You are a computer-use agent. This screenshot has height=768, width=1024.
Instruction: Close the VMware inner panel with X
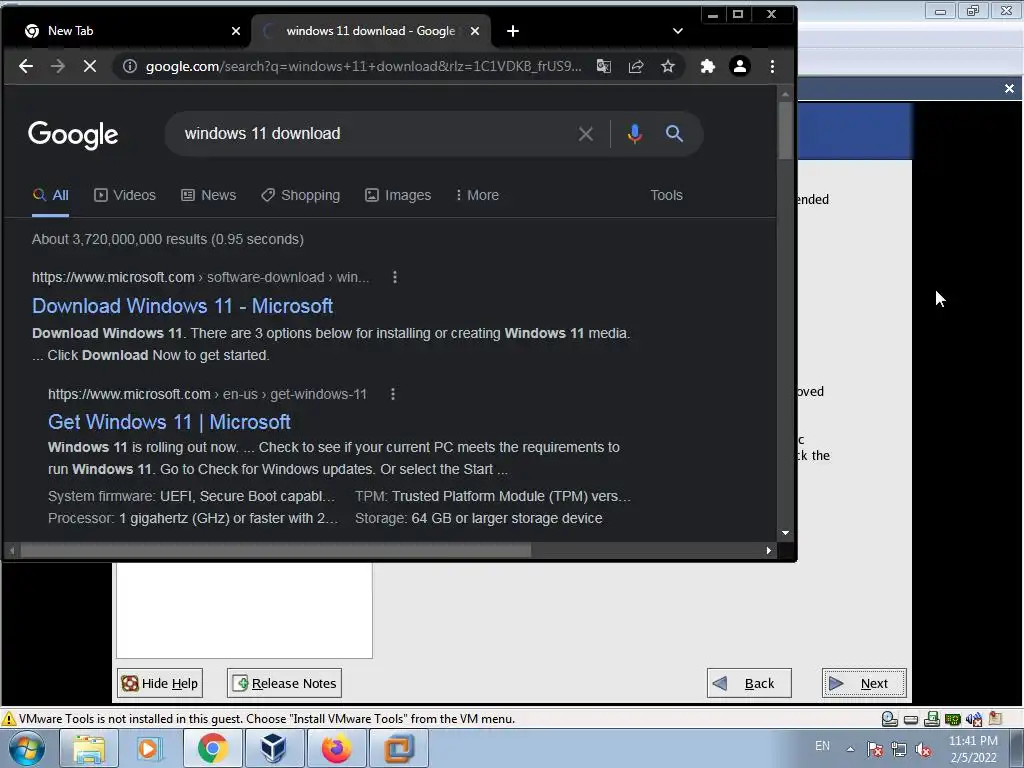click(1009, 88)
